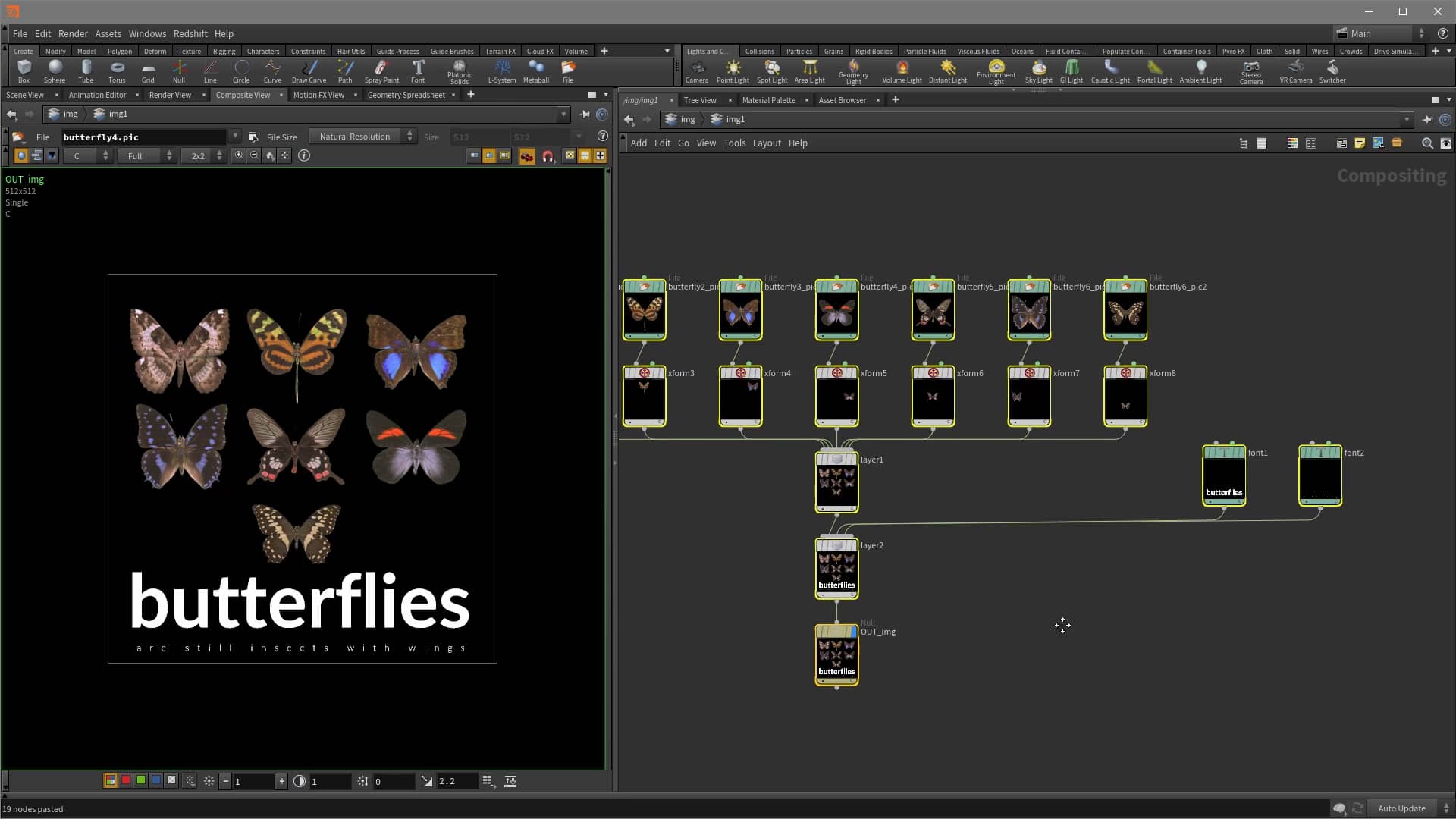Click the img1 breadcrumb in the network path
The width and height of the screenshot is (1456, 819).
(735, 119)
